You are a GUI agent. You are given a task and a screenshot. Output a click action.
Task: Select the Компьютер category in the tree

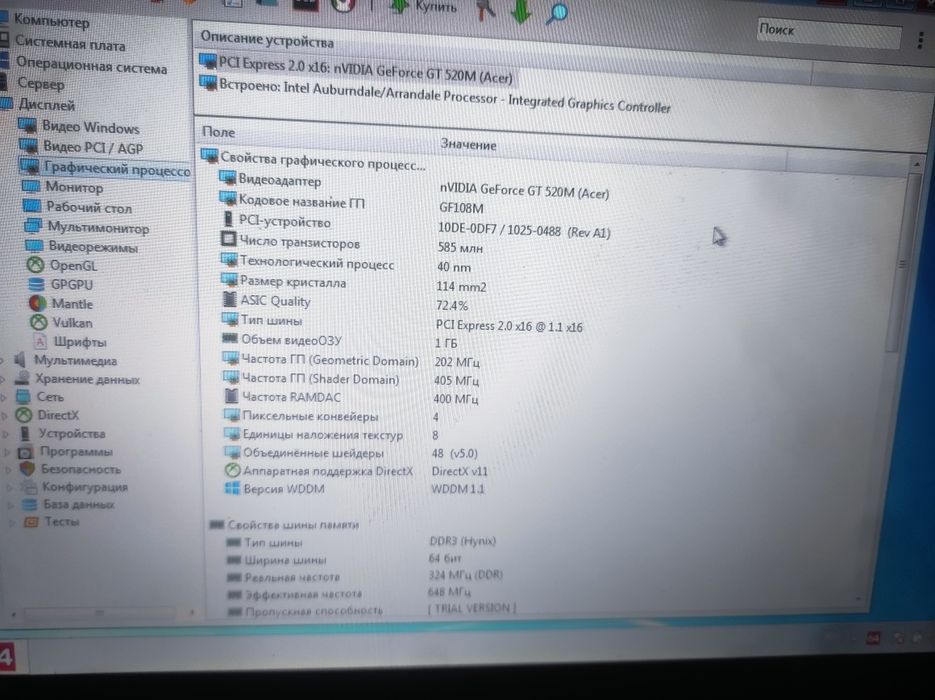tap(51, 21)
